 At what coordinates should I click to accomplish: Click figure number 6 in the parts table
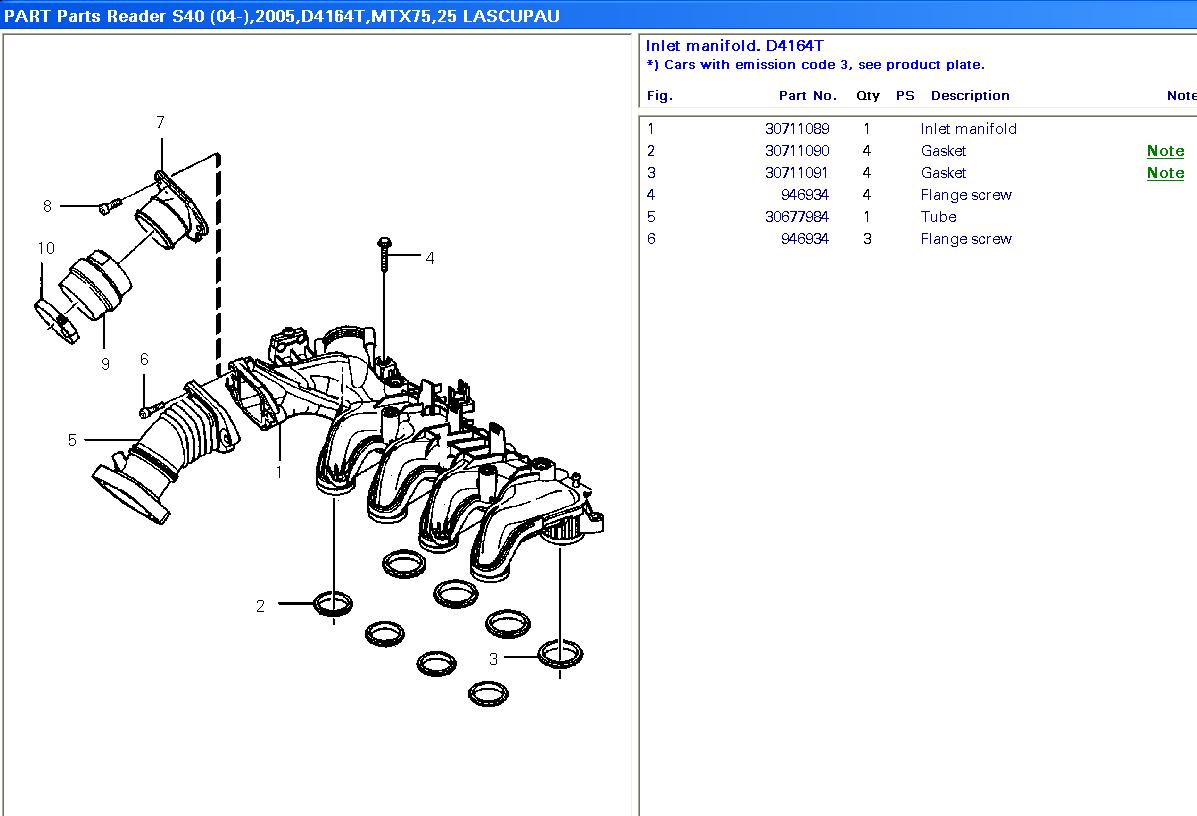coord(650,239)
